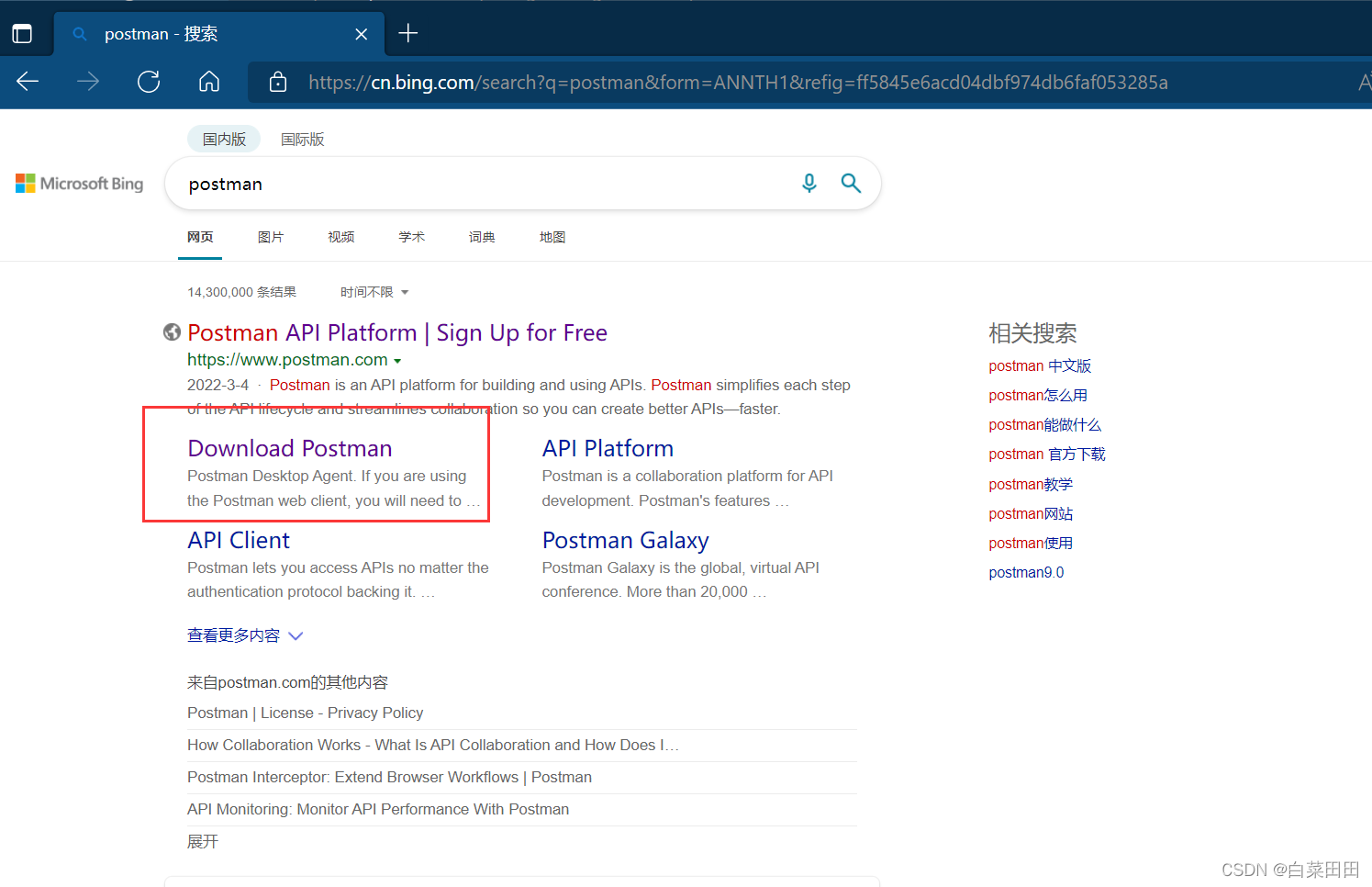The image size is (1372, 887).
Task: Click the forward navigation arrow
Action: [x=88, y=82]
